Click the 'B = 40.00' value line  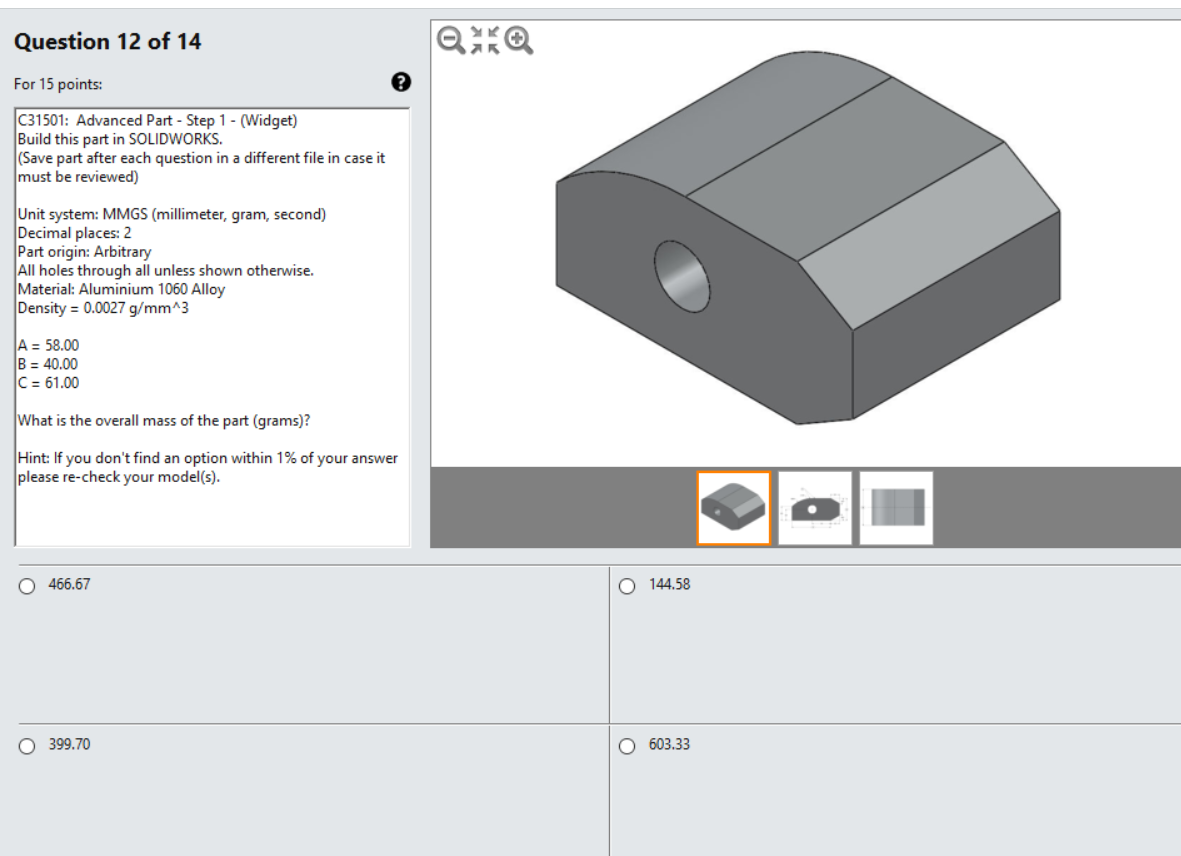[x=47, y=364]
